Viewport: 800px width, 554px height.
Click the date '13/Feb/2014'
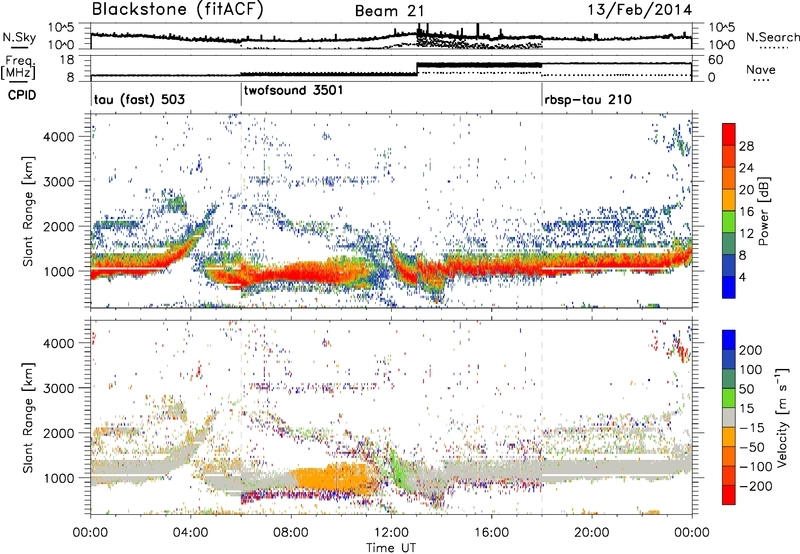[x=639, y=10]
